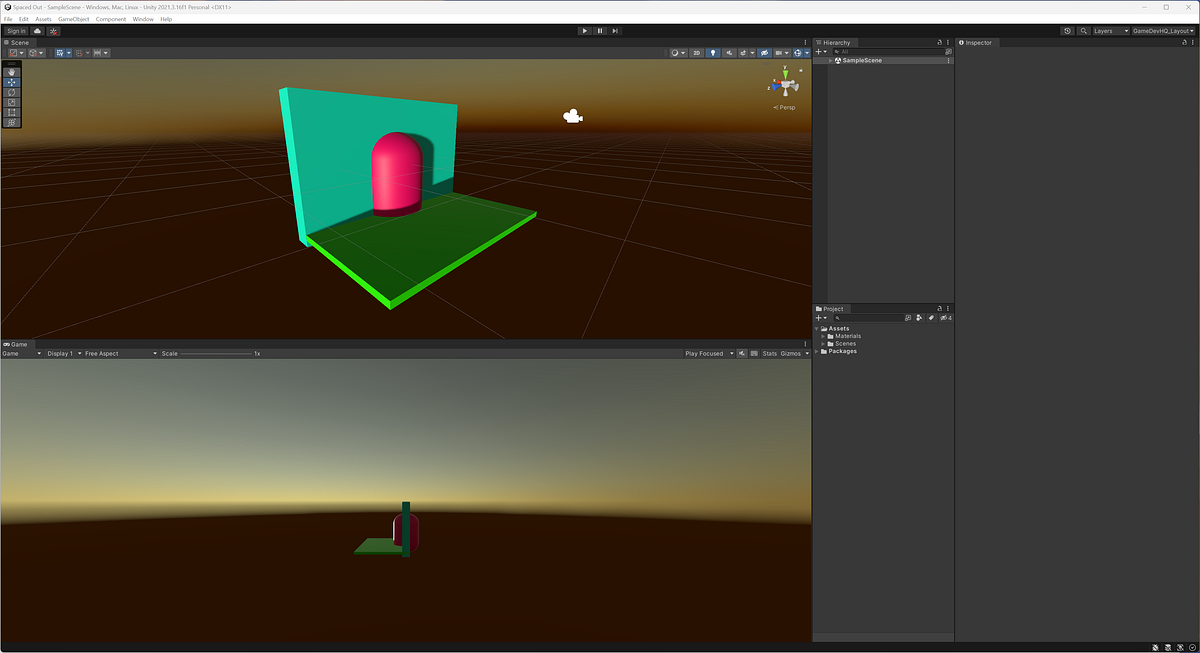Switch to the Game tab
This screenshot has width=1200, height=653.
tap(17, 343)
